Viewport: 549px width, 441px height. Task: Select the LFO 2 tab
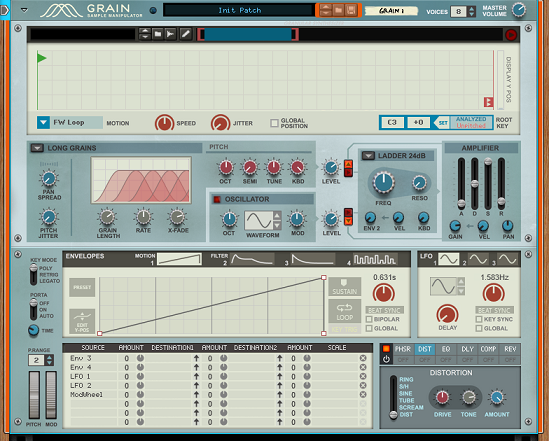(478, 259)
